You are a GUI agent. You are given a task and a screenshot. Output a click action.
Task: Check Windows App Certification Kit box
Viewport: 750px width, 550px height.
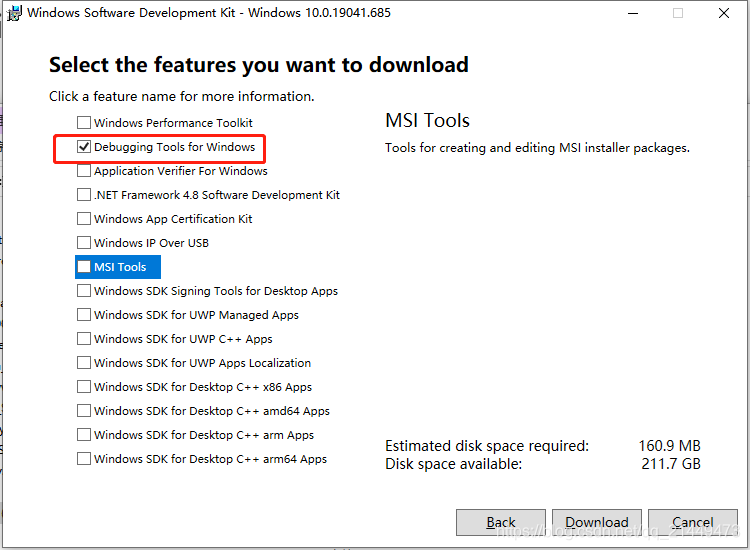click(84, 219)
